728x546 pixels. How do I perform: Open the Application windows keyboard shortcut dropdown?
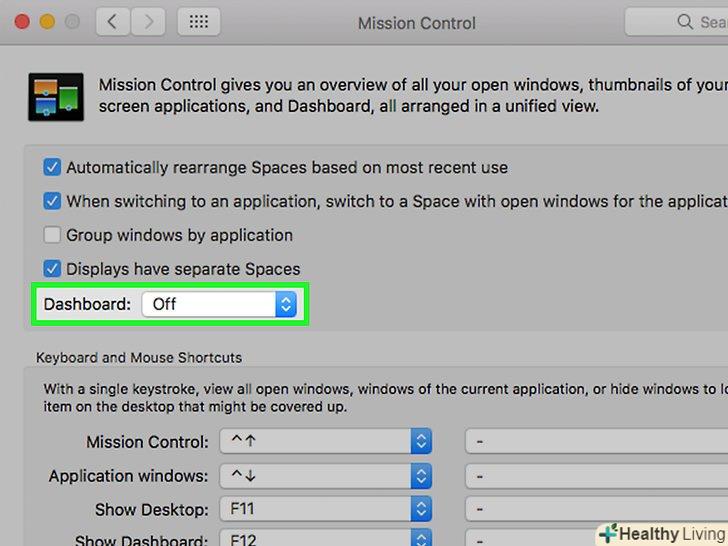[325, 476]
